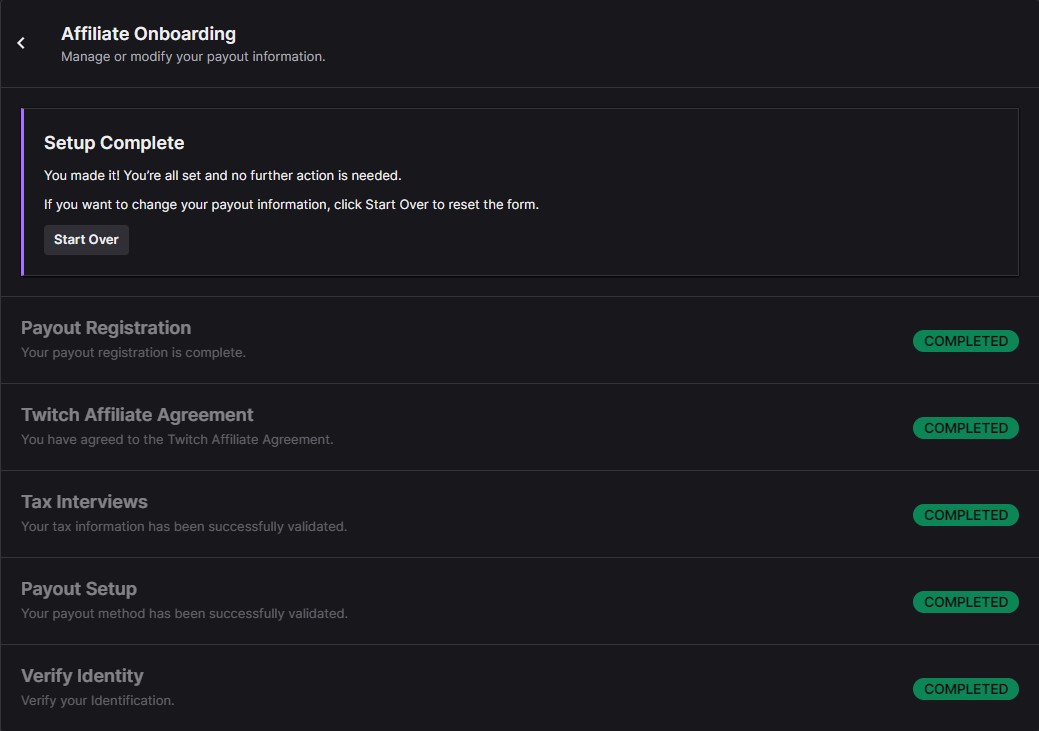Viewport: 1039px width, 731px height.
Task: Click the 'Verify your Identification' text
Action: coord(98,701)
